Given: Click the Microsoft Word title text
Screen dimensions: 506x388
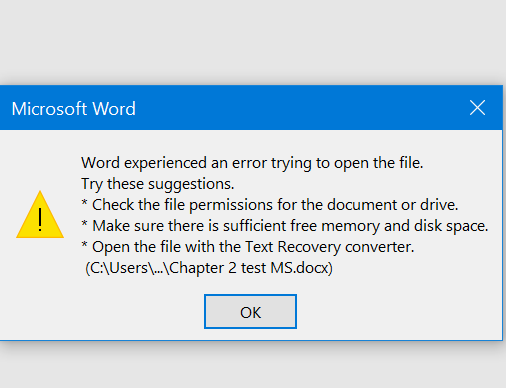Looking at the screenshot, I should [x=74, y=109].
